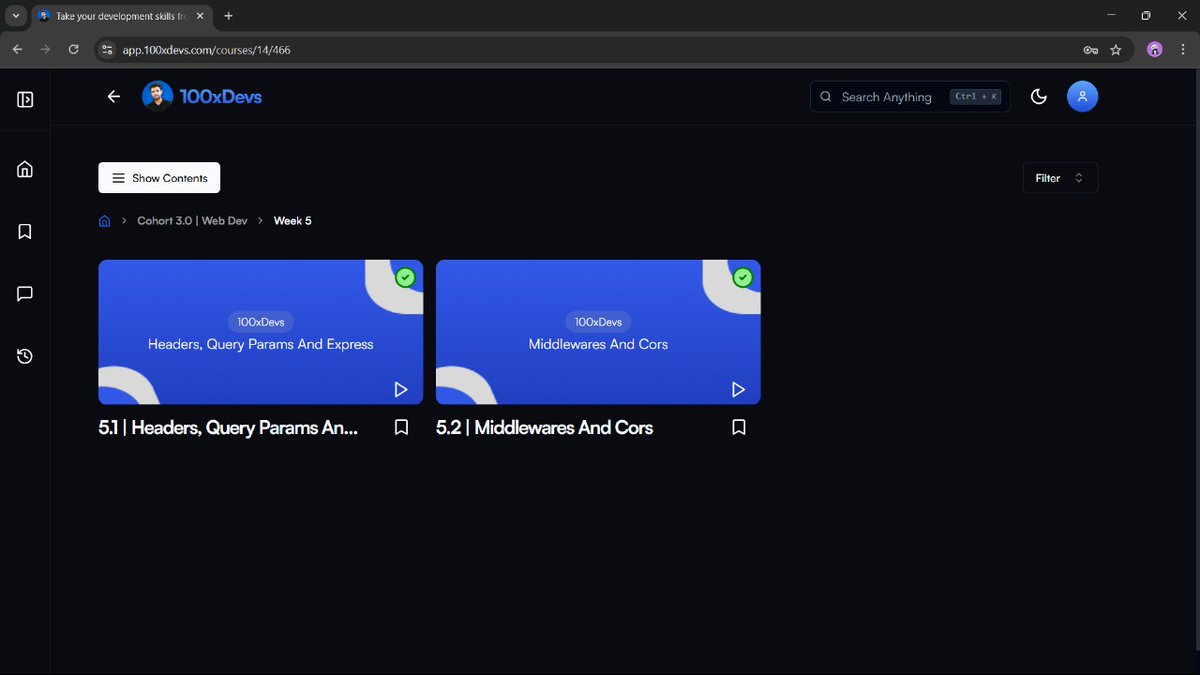Select the browser tab Take your development skills

coord(119,16)
